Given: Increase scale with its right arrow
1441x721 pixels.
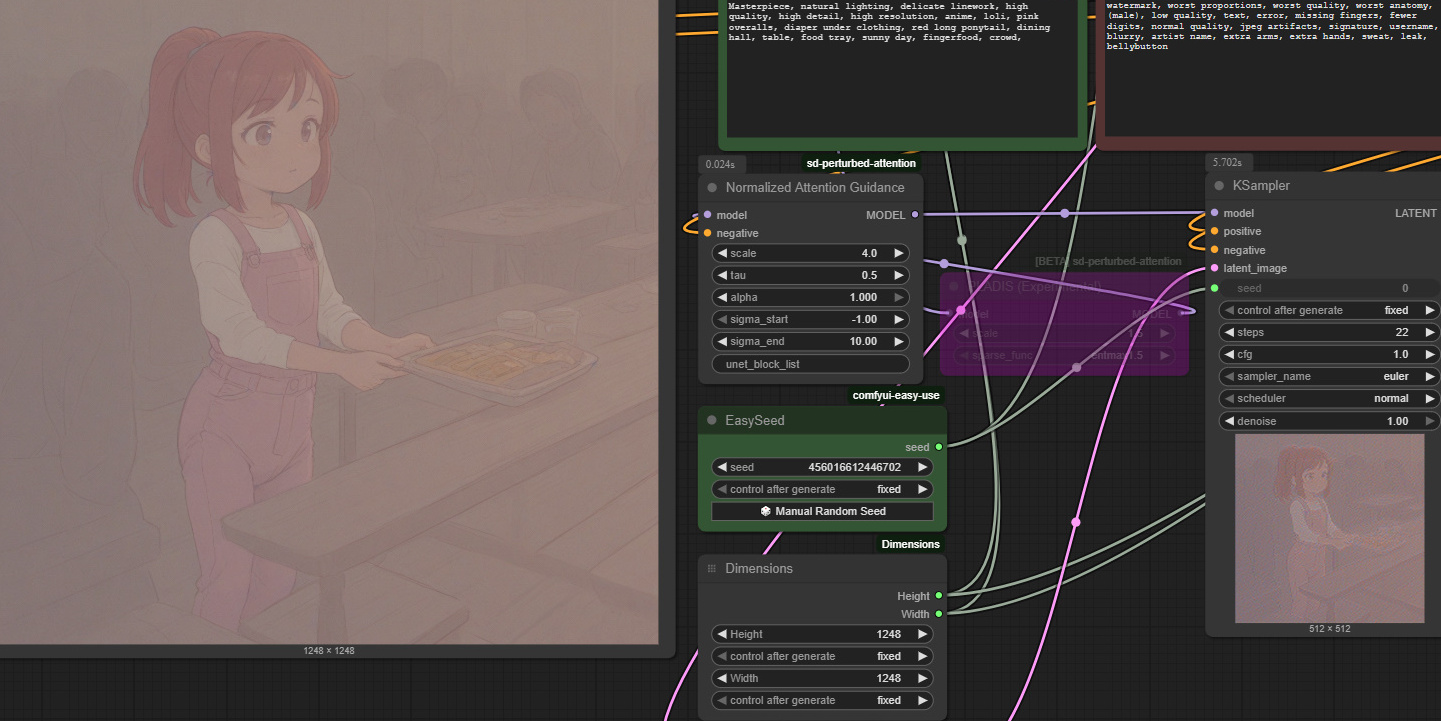Looking at the screenshot, I should click(x=898, y=253).
